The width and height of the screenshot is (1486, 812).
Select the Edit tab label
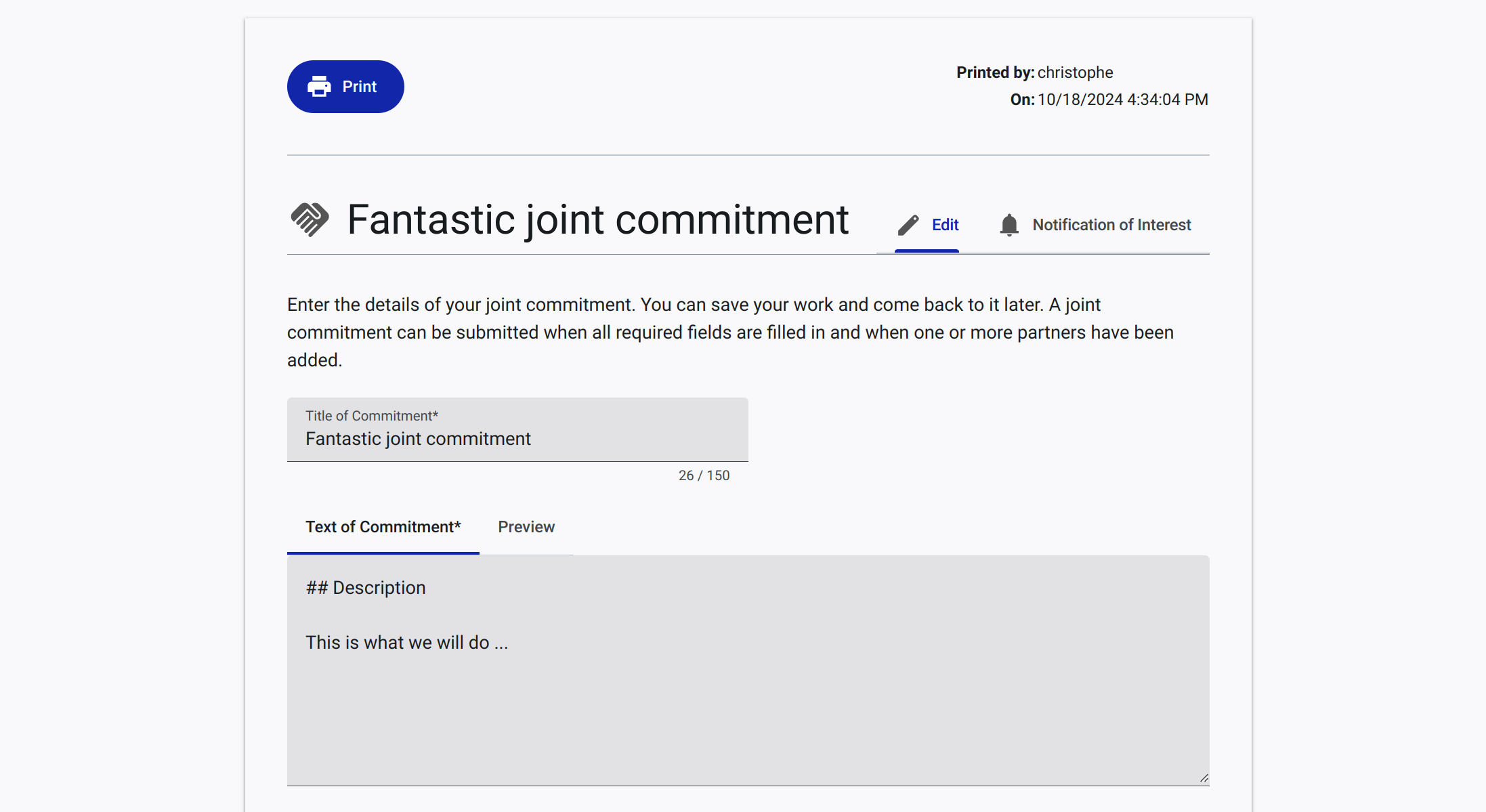coord(945,225)
